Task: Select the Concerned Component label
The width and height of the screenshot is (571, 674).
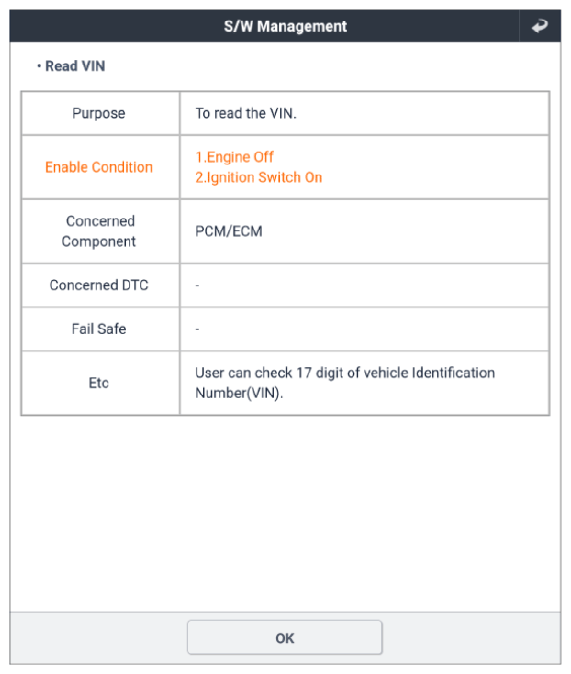Action: click(99, 231)
